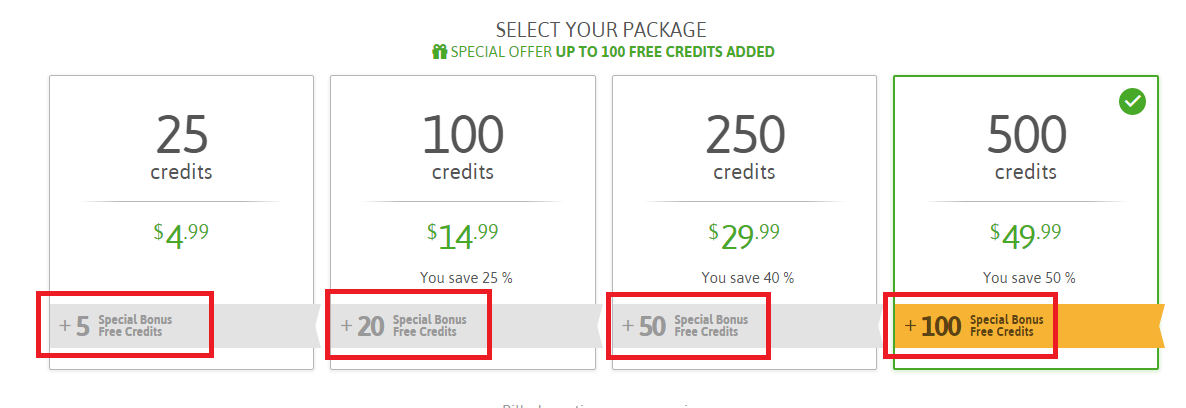The image size is (1186, 408).
Task: Click the +5 Special Bonus ribbon
Action: point(124,325)
